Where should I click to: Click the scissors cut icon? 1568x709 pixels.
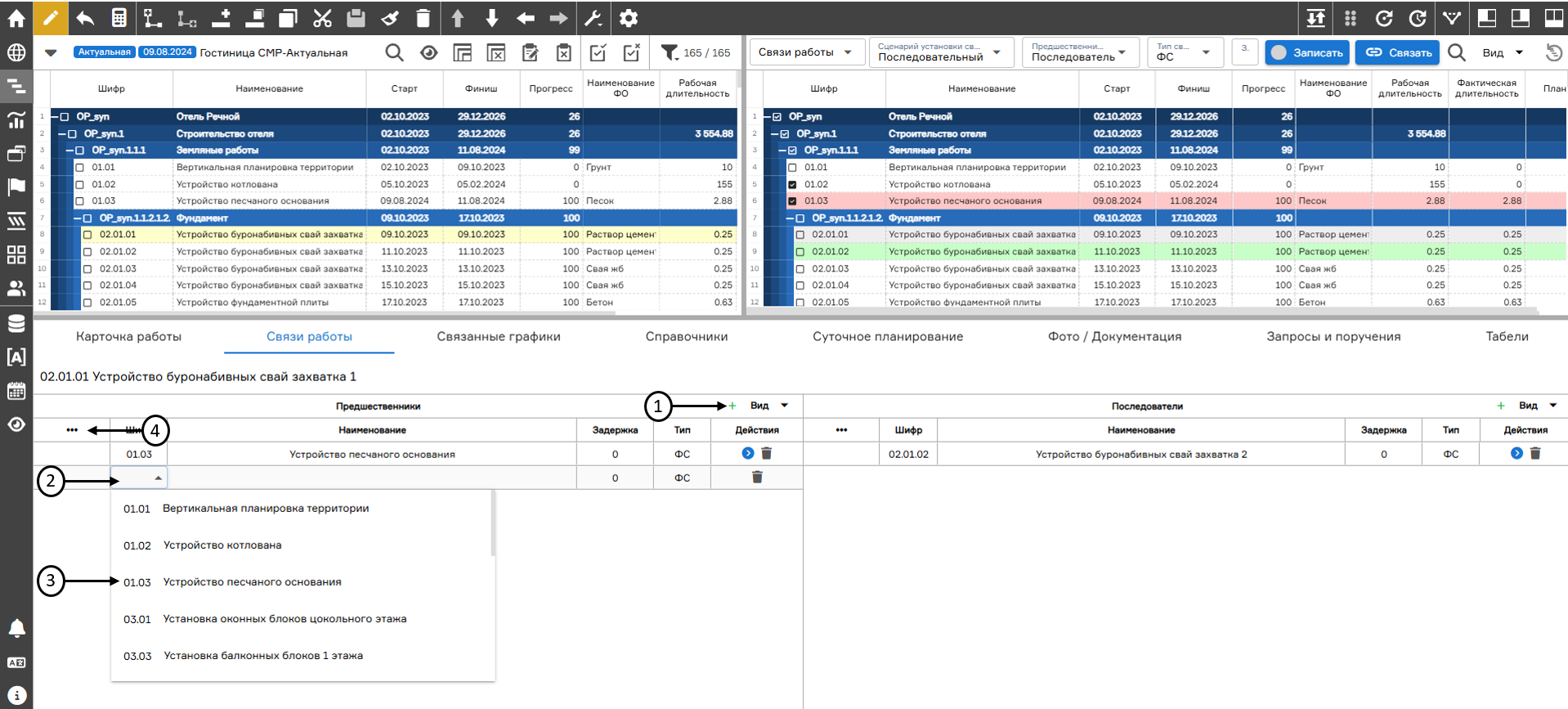(323, 17)
